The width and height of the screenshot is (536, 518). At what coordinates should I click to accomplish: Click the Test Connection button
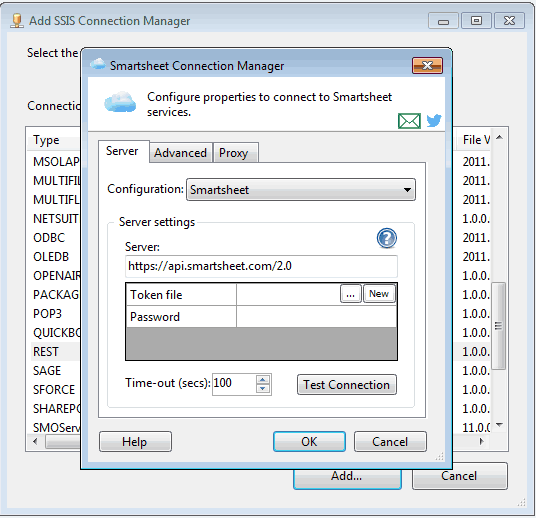[347, 385]
